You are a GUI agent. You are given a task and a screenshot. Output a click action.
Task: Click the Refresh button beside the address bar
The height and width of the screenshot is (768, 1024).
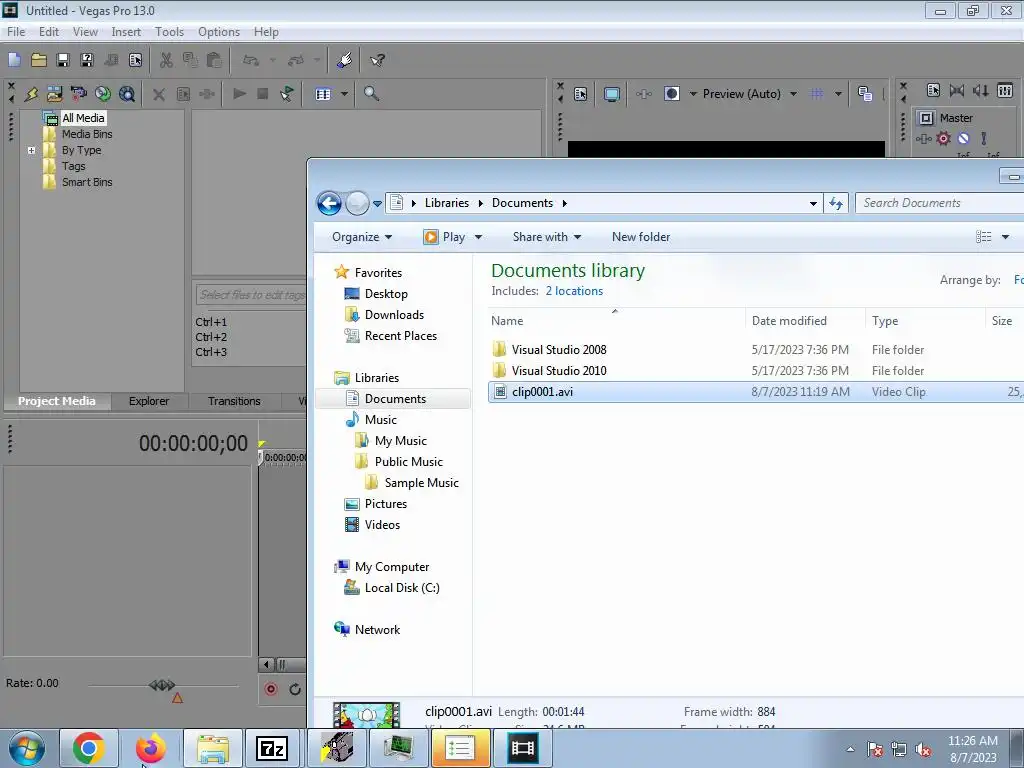[836, 203]
